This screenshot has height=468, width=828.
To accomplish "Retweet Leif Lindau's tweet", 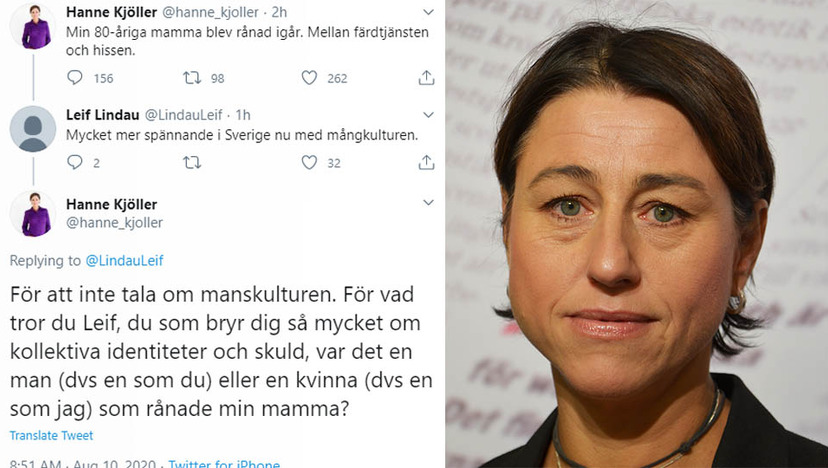I will (x=192, y=163).
